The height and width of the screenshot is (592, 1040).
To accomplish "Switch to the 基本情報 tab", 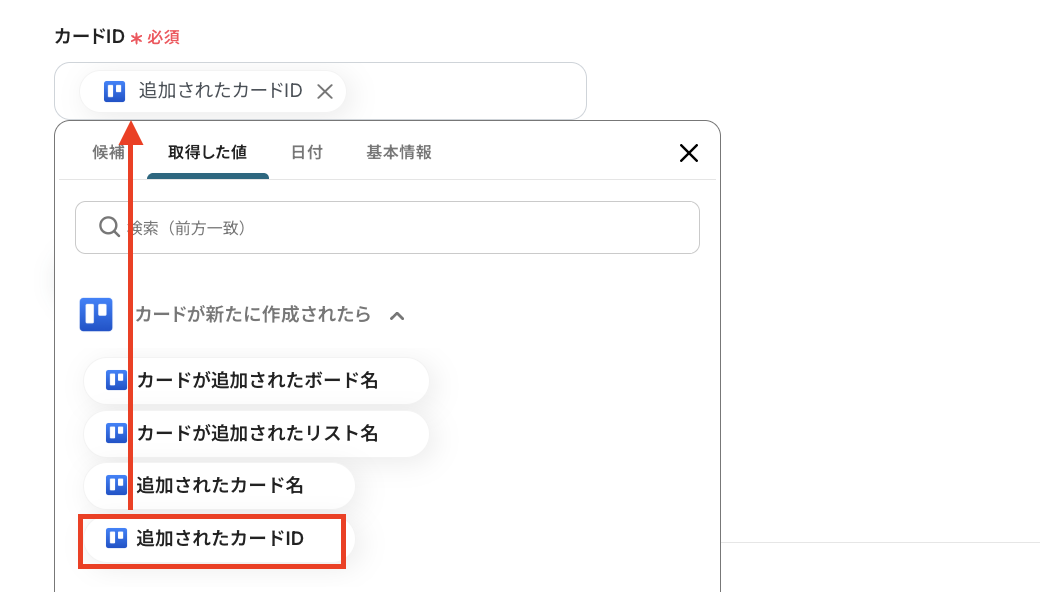I will coord(397,153).
